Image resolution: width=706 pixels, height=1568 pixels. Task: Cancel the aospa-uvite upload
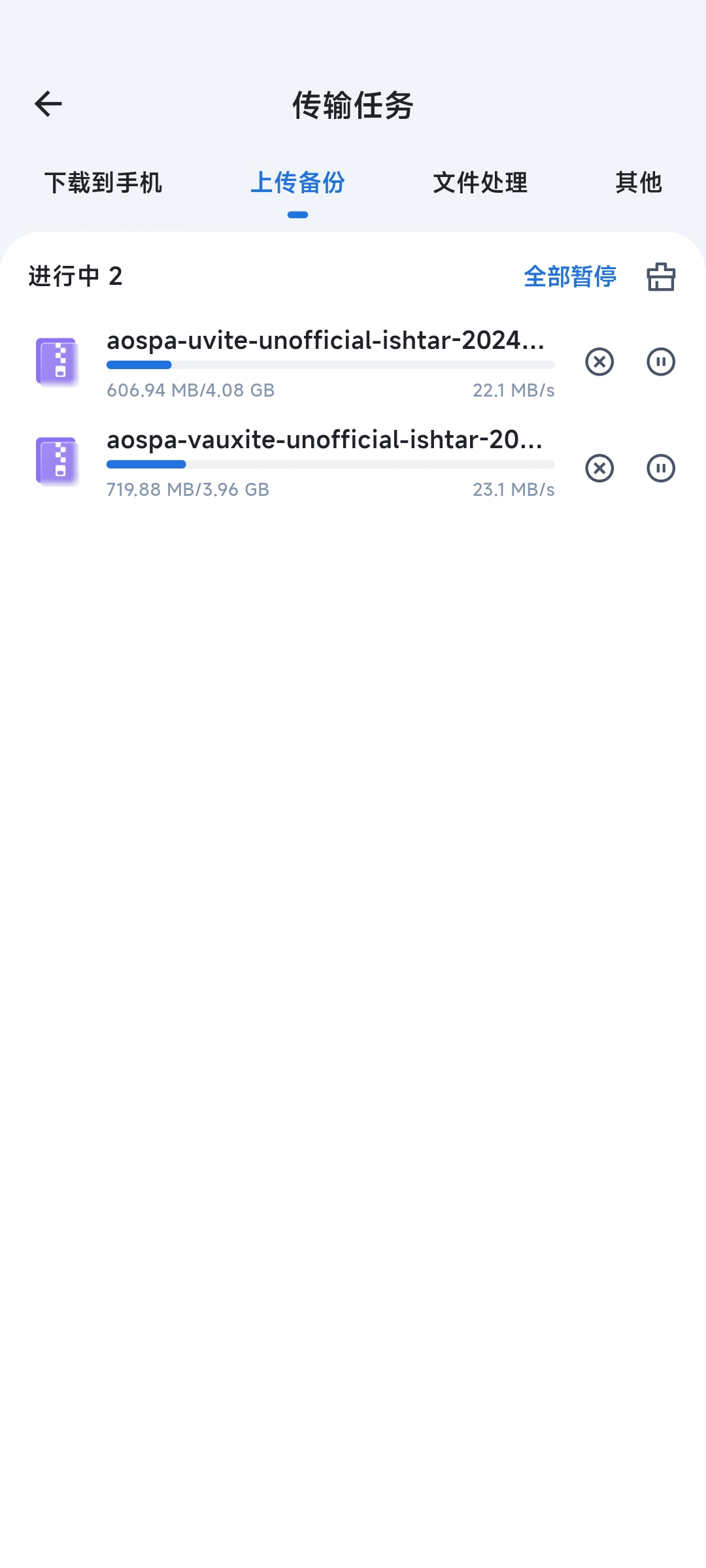pyautogui.click(x=599, y=361)
